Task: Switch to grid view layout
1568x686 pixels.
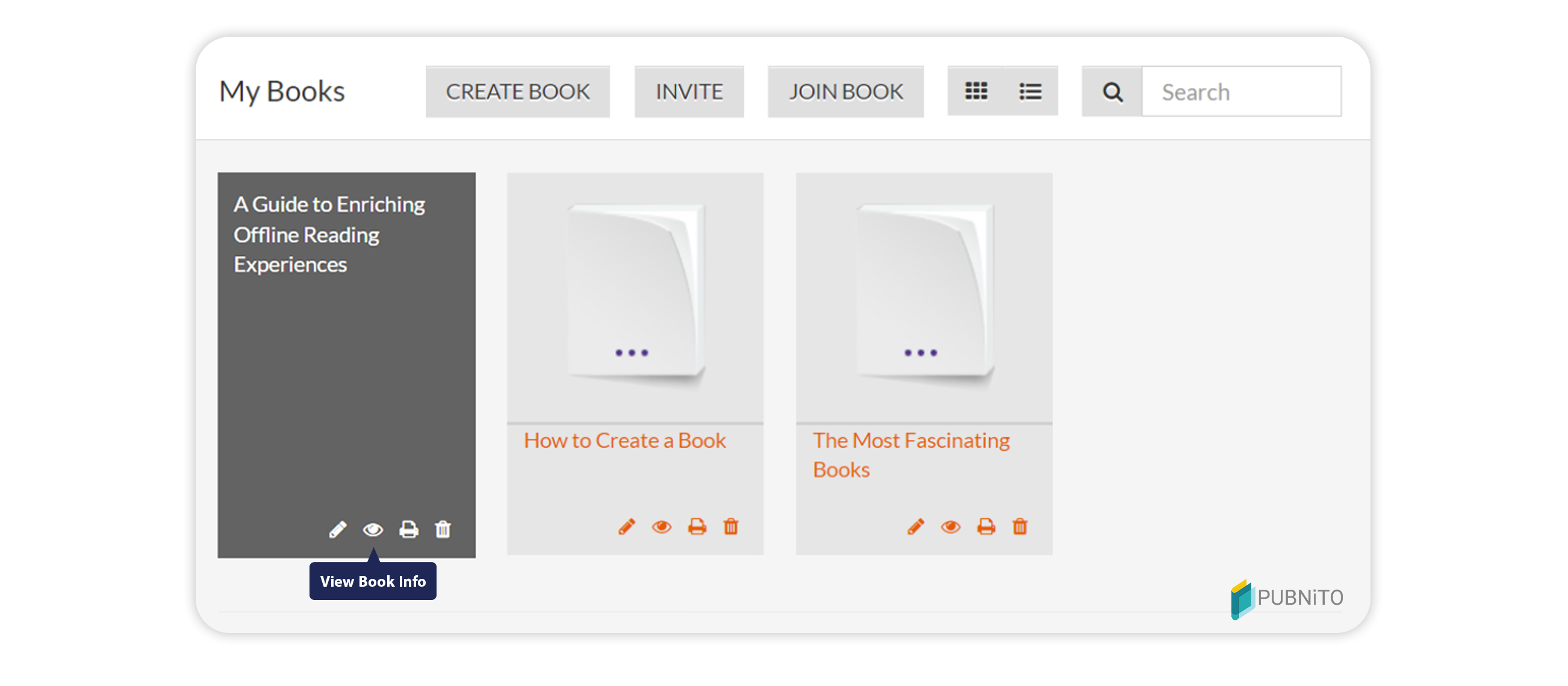Action: [x=976, y=91]
